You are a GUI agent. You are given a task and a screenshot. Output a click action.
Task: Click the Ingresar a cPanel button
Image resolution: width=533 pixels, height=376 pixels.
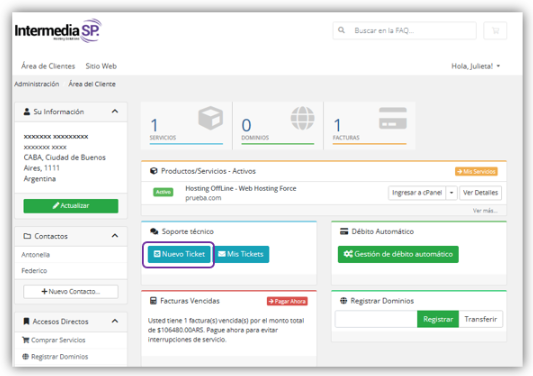tap(417, 193)
